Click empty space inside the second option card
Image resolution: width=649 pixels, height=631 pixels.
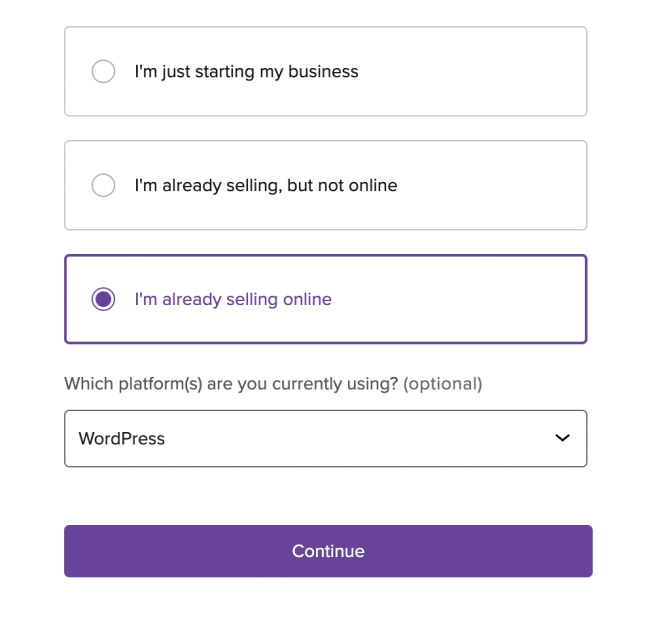[490, 186]
